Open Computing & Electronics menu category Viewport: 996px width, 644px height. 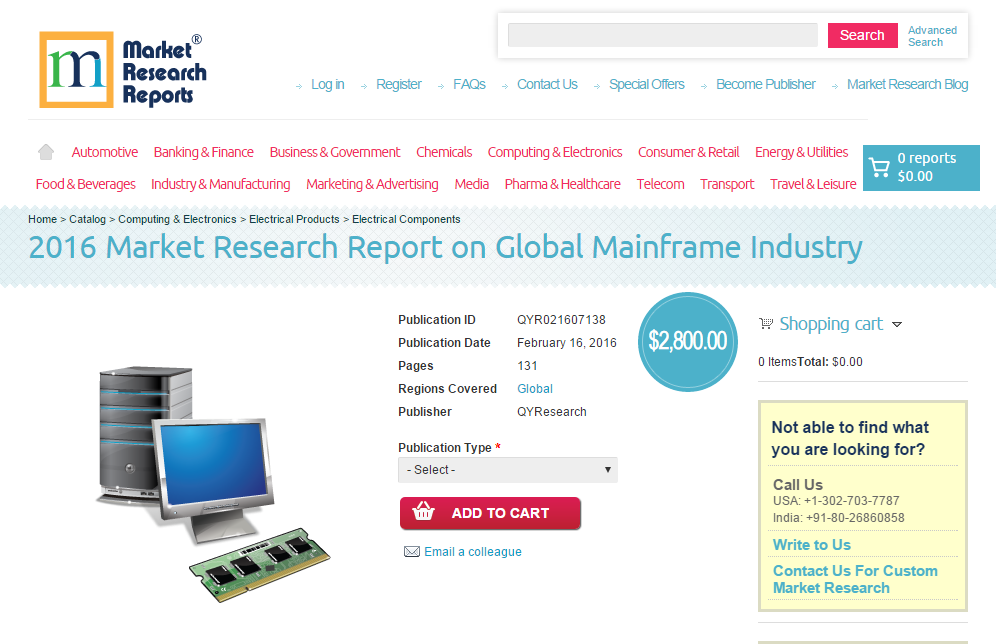click(x=555, y=152)
